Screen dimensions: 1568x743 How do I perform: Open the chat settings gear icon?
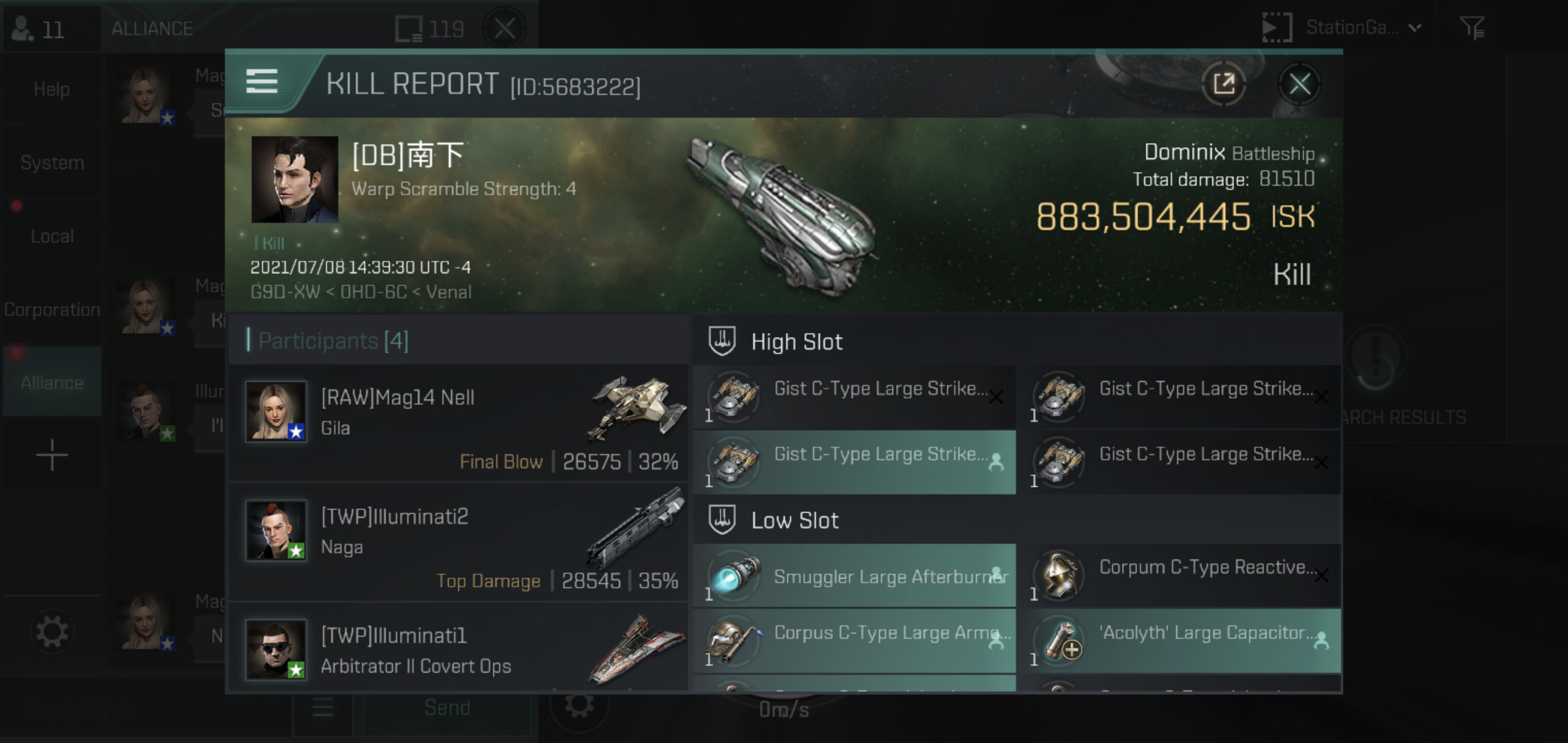click(52, 632)
